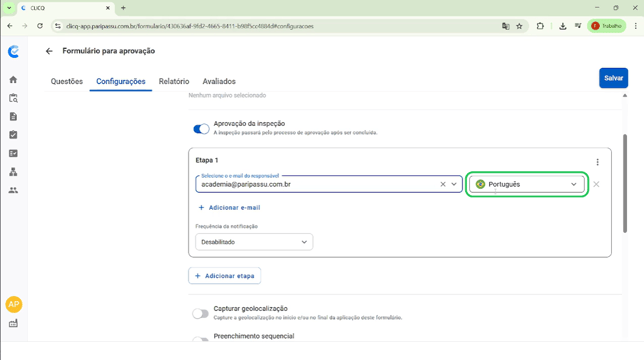The height and width of the screenshot is (360, 644).
Task: Open the checklist tasks sidebar icon
Action: (x=13, y=135)
